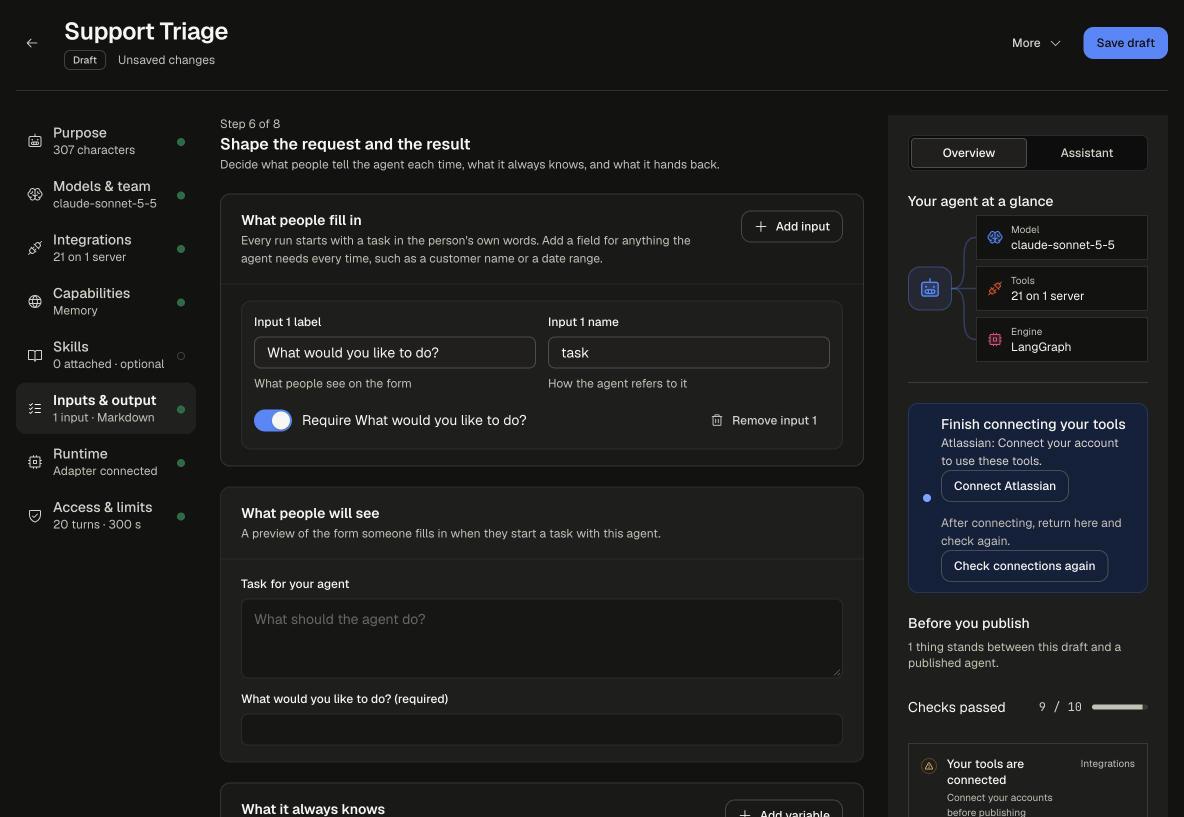The height and width of the screenshot is (817, 1184).
Task: Click the Access & limits shield icon
Action: pyautogui.click(x=35, y=516)
